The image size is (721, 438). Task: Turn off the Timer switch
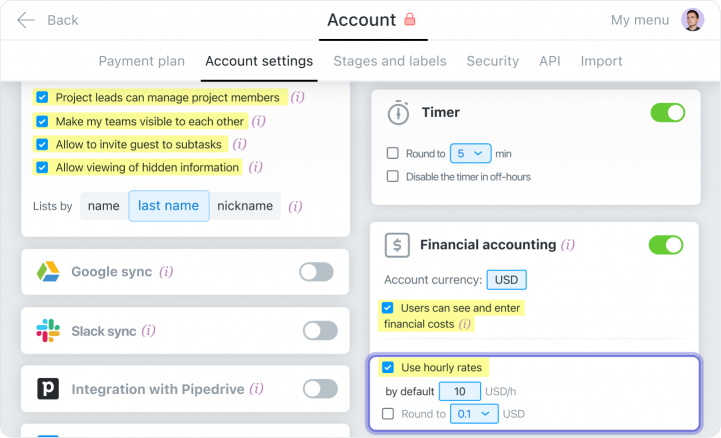(667, 113)
